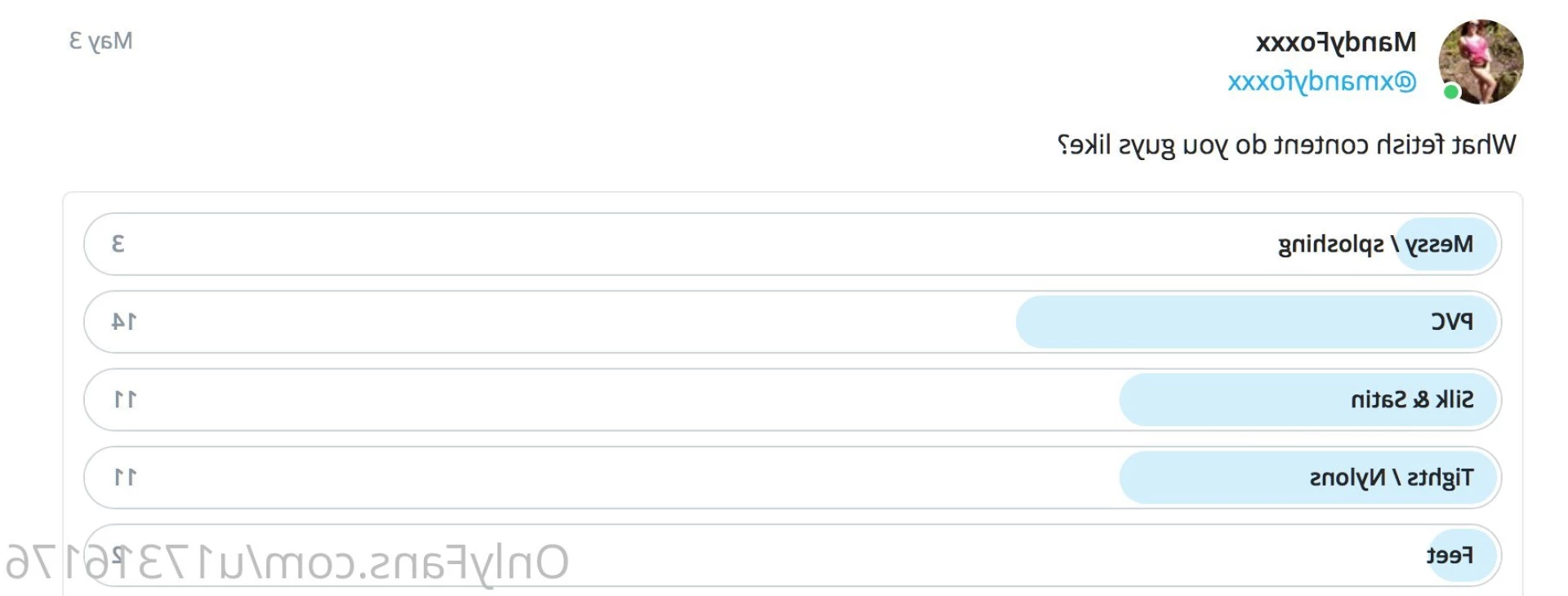
Task: Click the 3 vote count for Messy
Action: click(x=118, y=244)
